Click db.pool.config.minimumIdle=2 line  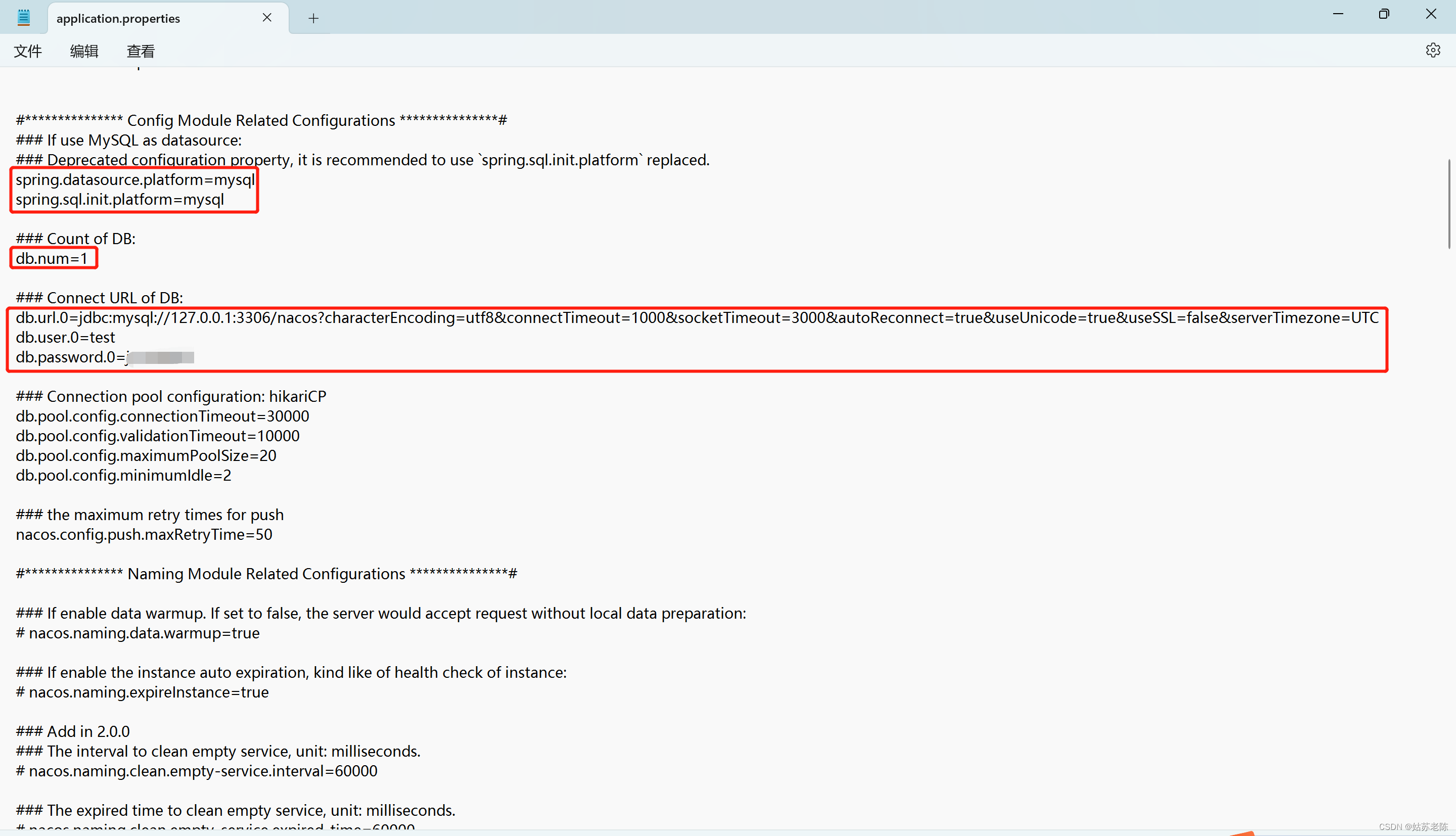point(123,476)
